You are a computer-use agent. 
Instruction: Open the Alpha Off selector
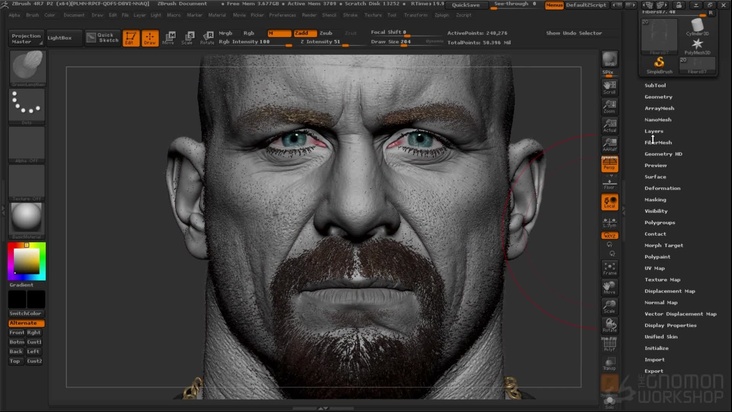click(x=27, y=144)
